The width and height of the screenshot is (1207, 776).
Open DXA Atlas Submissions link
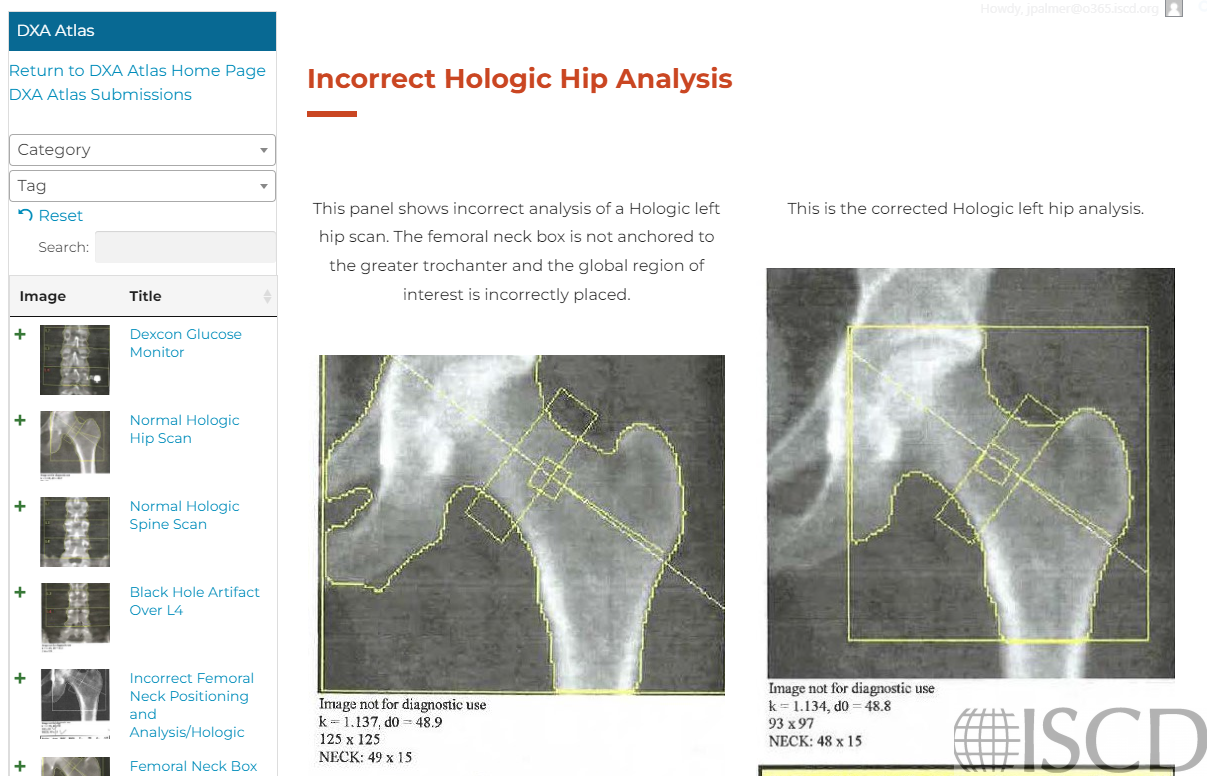[x=100, y=95]
